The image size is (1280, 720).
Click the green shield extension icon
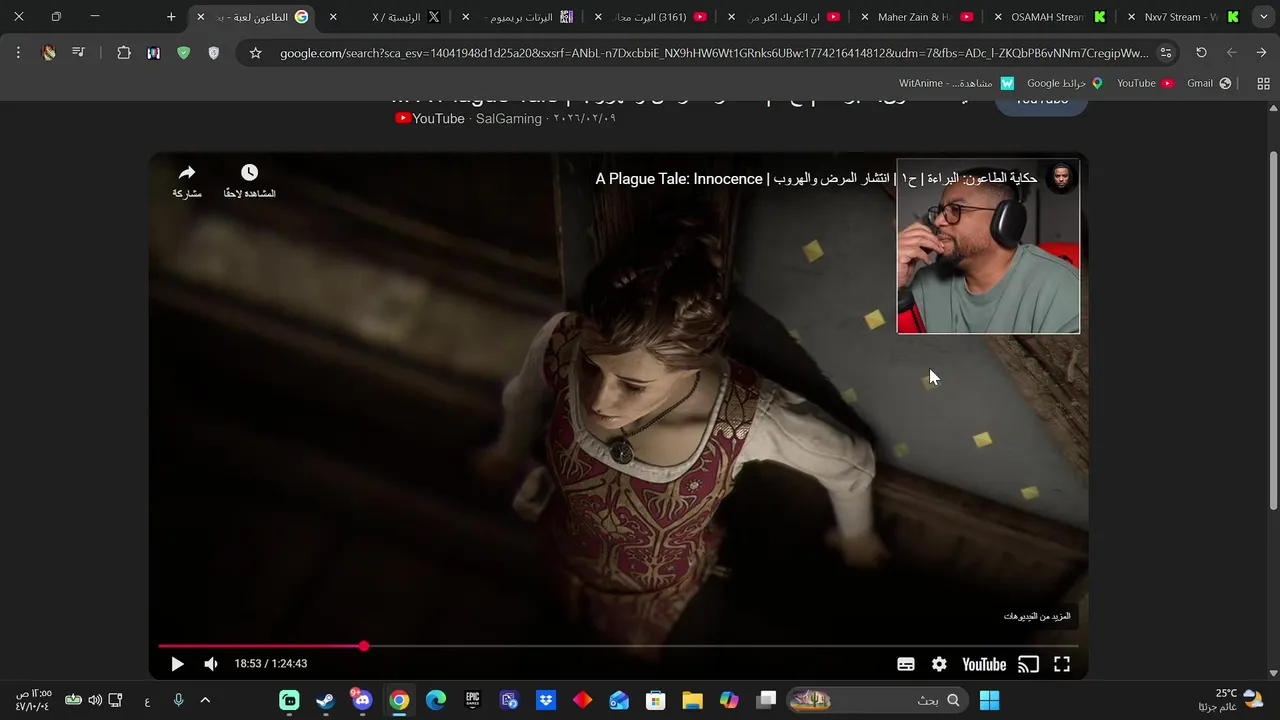pos(183,53)
